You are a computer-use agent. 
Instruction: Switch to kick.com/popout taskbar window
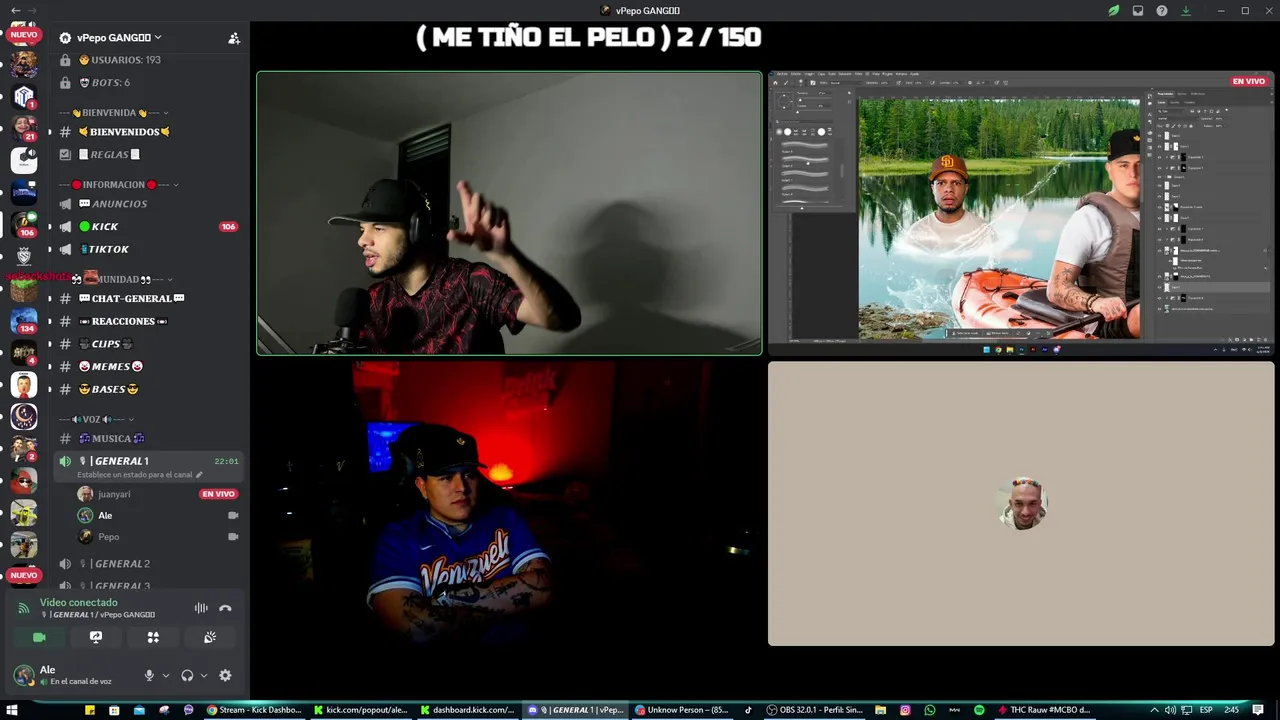(361, 710)
